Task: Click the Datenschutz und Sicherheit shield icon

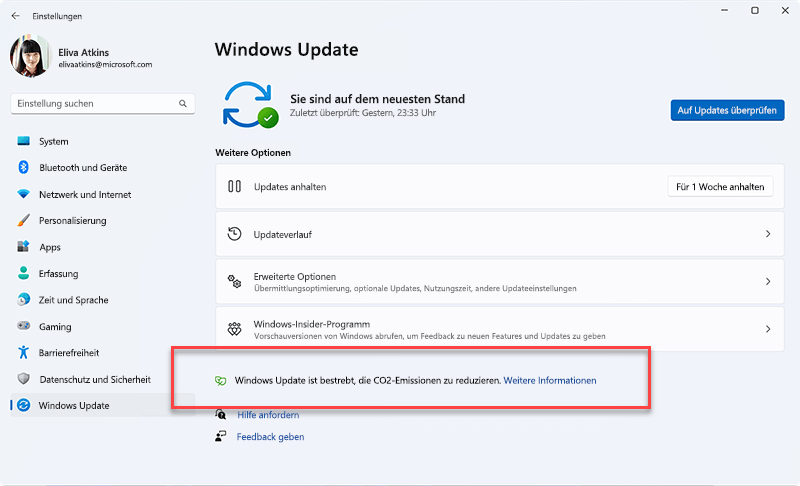Action: (23, 378)
